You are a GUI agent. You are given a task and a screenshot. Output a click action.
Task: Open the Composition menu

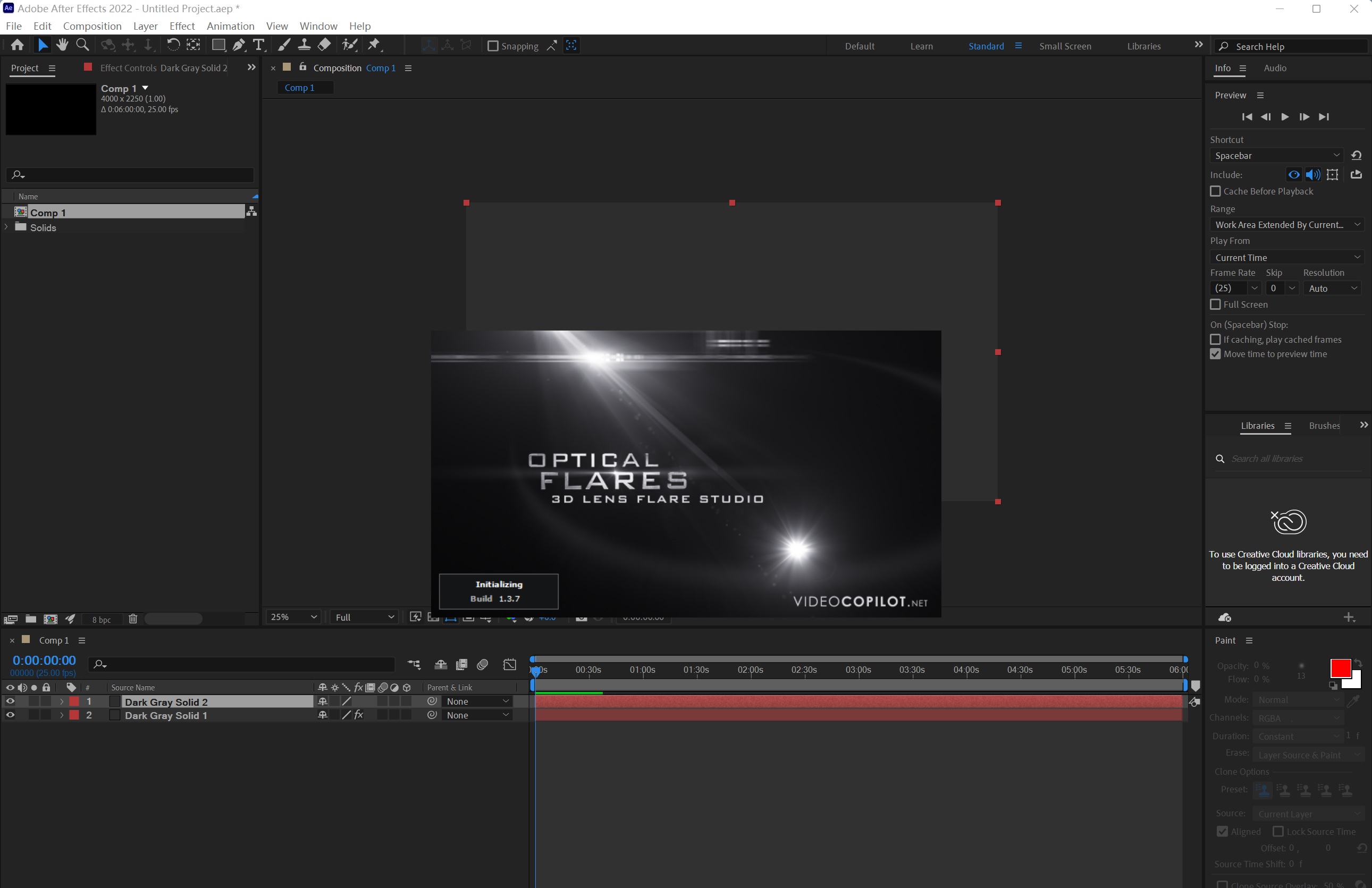(x=91, y=26)
